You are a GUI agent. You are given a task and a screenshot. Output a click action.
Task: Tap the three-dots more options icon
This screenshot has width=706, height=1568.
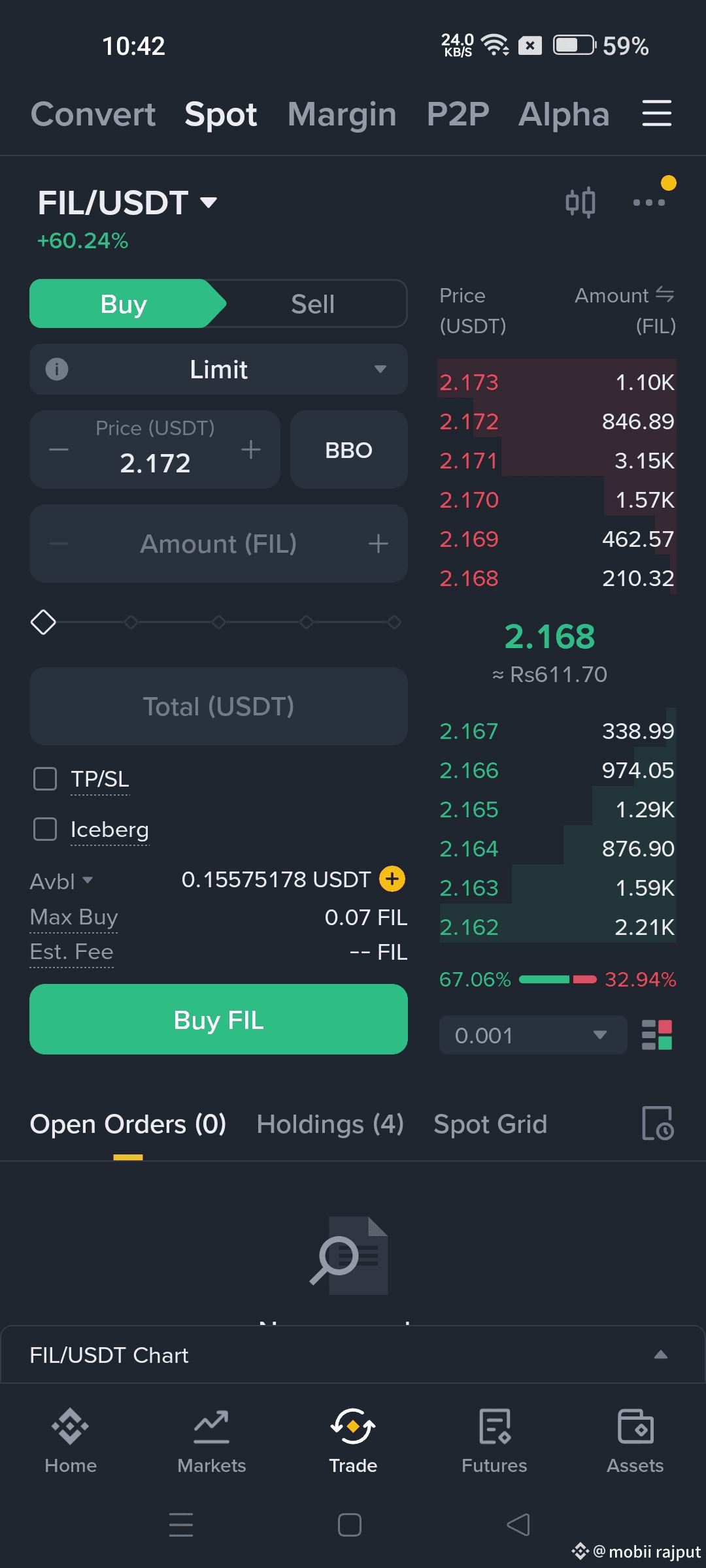(x=648, y=203)
